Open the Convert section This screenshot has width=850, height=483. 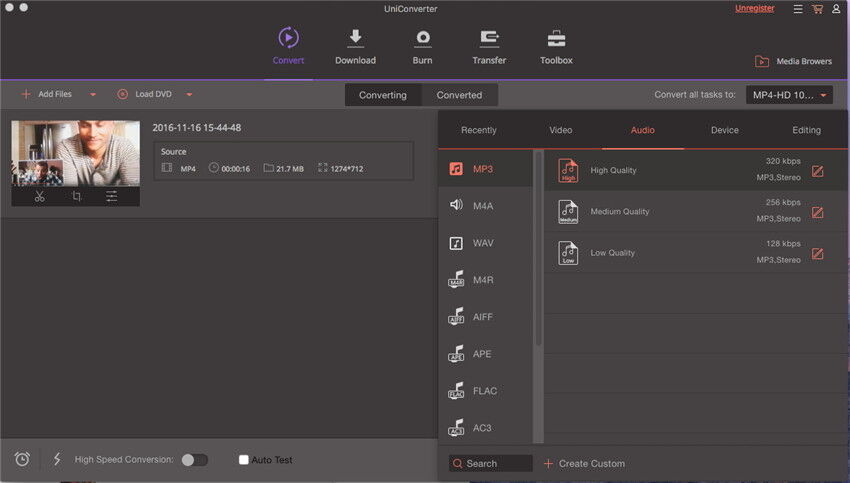tap(288, 46)
